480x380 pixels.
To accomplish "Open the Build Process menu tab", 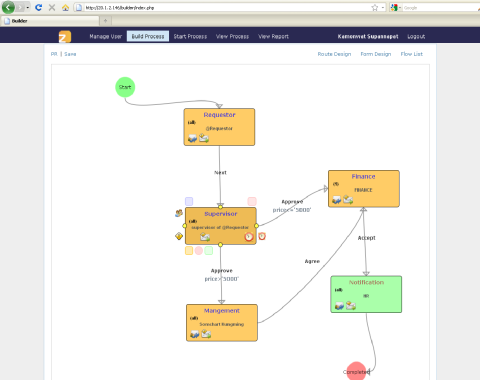I will coord(148,36).
